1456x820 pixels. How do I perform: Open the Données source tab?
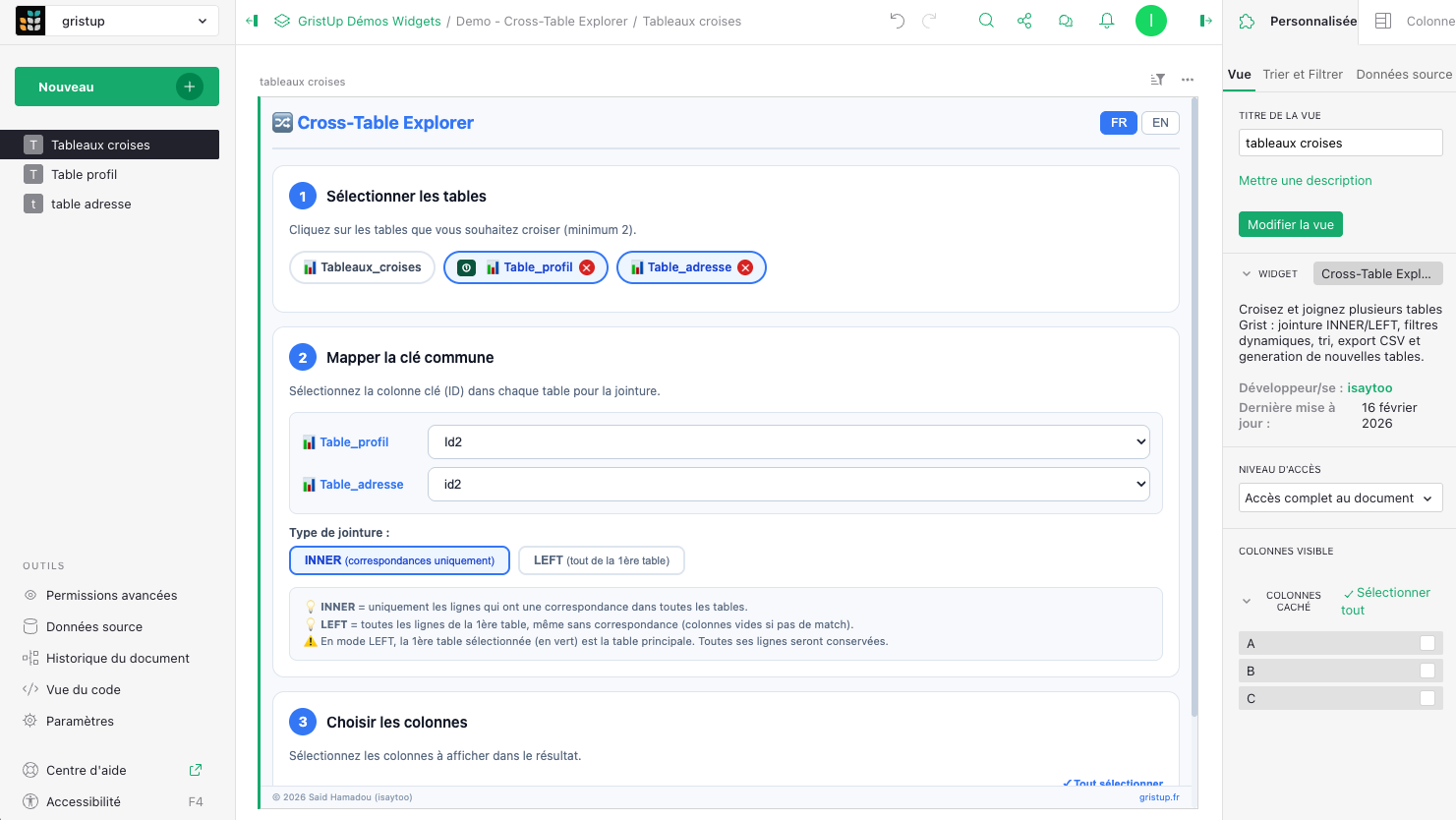click(1403, 75)
